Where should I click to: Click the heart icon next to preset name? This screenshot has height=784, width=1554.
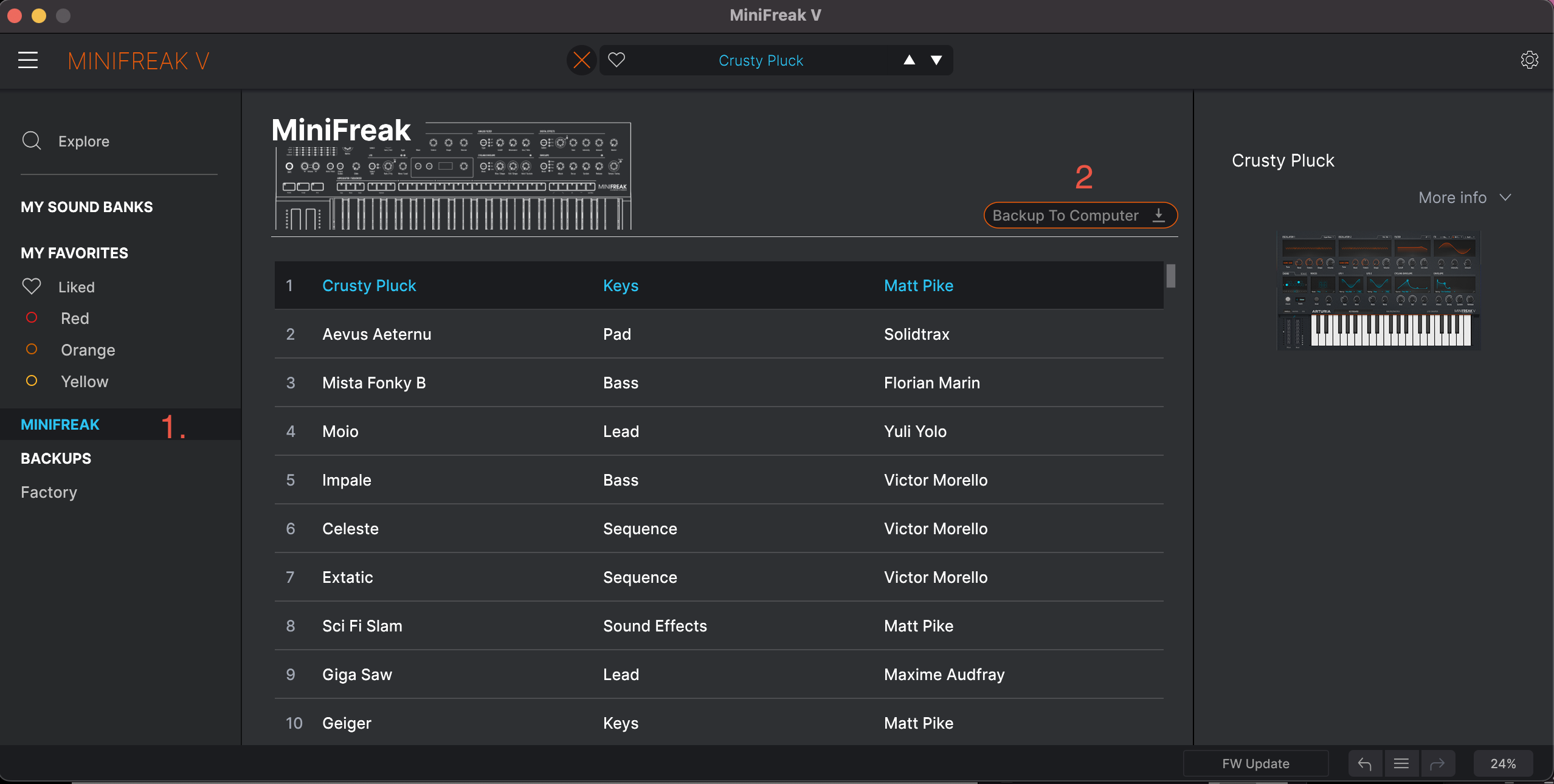tap(618, 60)
